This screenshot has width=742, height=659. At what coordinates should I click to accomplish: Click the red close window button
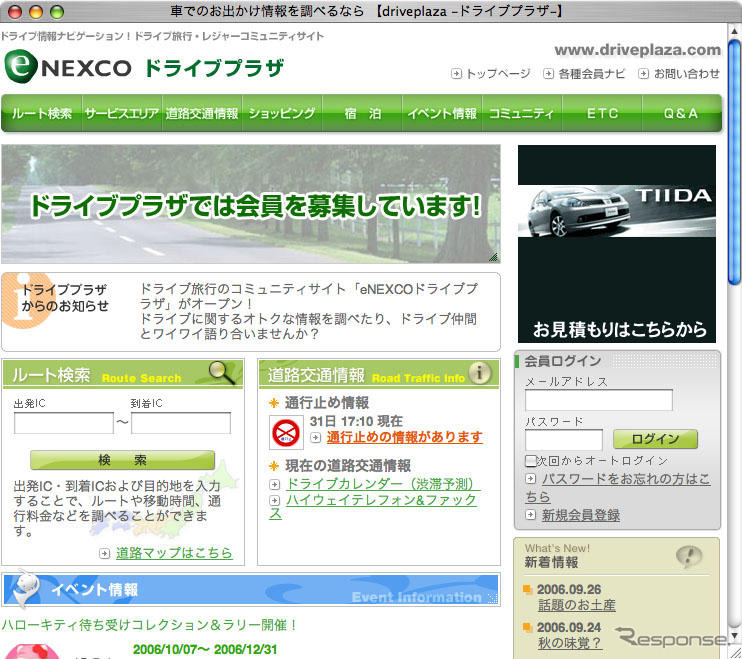pos(15,12)
